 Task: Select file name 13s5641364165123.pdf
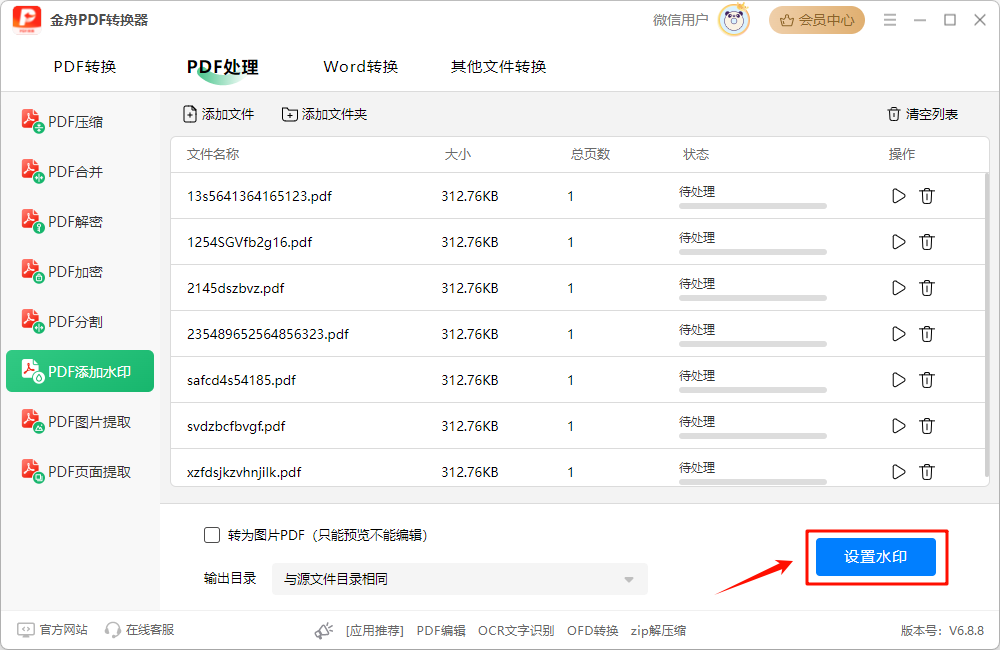pos(260,196)
